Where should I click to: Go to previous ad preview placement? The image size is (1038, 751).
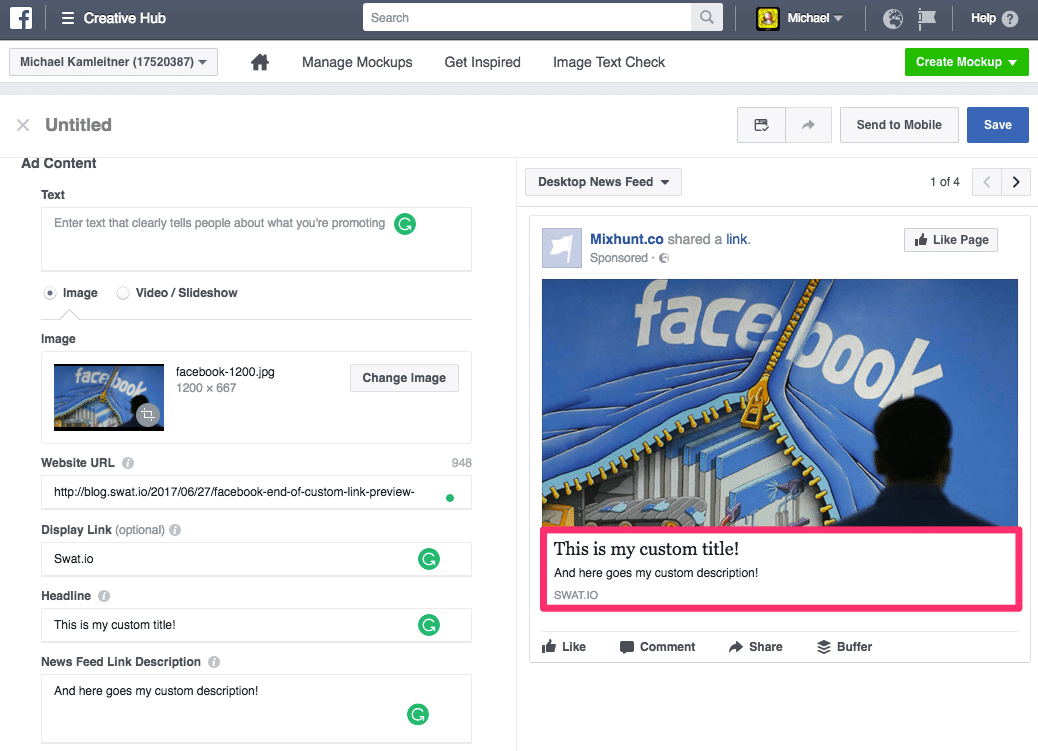[986, 182]
